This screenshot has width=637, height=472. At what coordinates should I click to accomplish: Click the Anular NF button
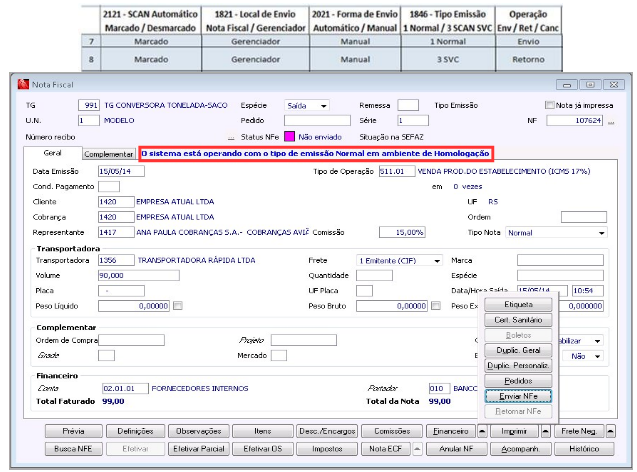click(456, 449)
